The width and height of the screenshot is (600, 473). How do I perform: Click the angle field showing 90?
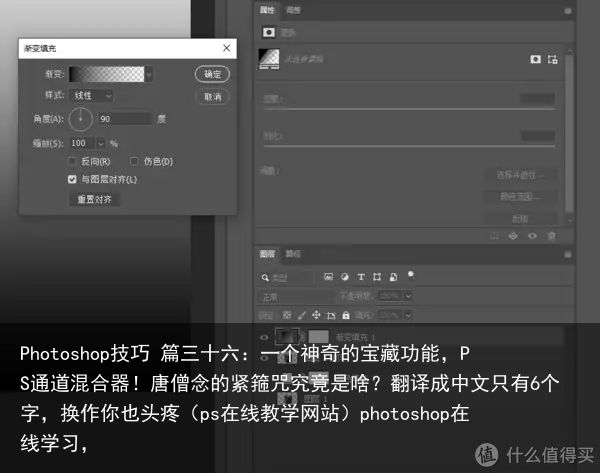[x=124, y=119]
